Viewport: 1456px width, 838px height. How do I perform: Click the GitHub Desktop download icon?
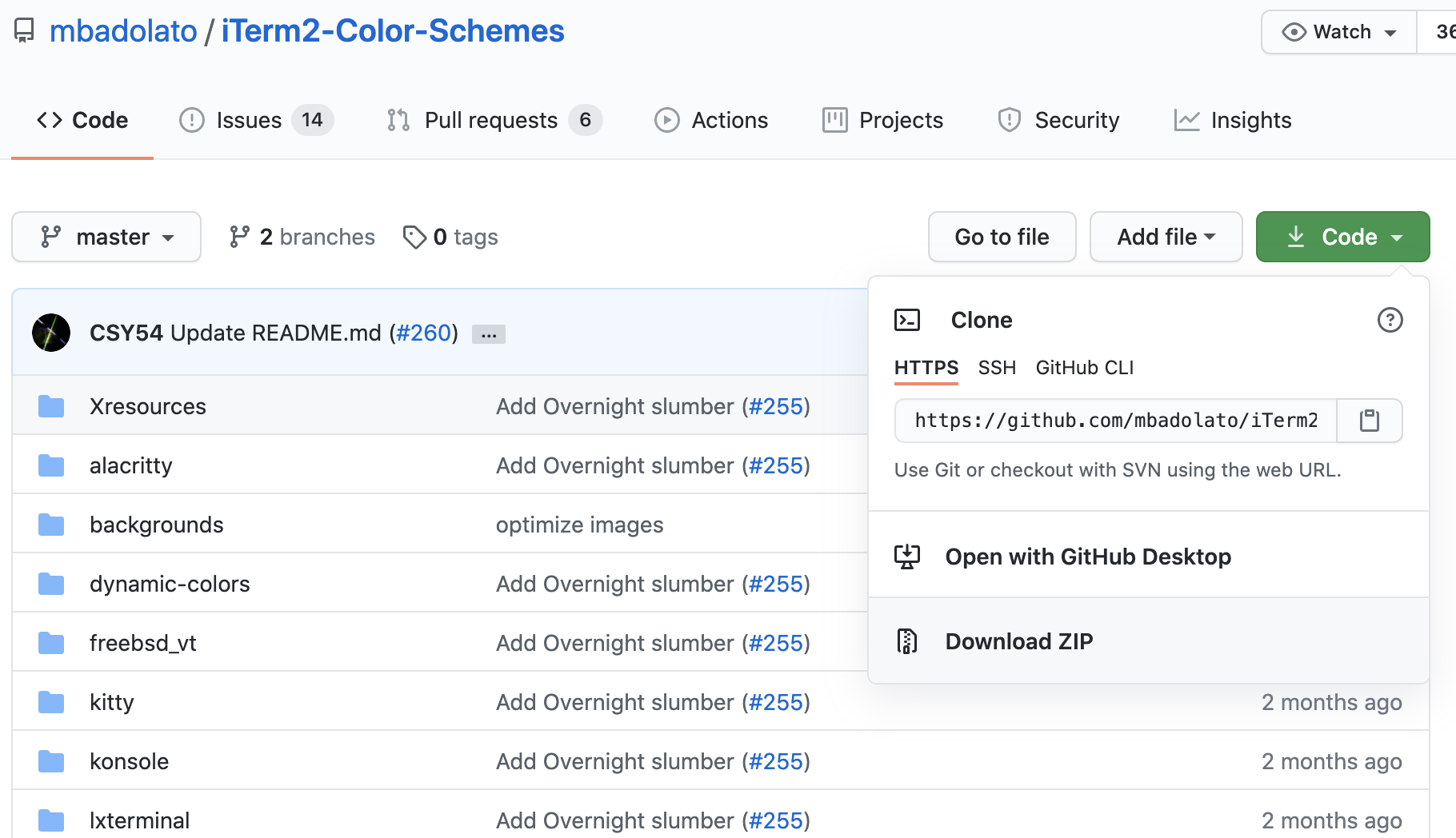coord(907,557)
